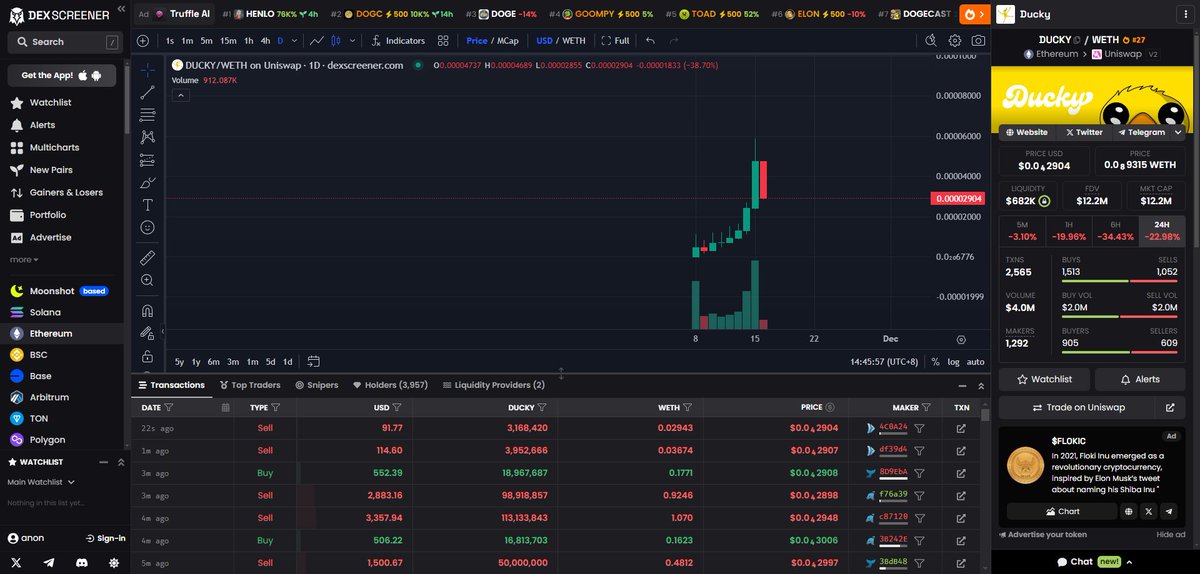Open the Chat panel at bottom right

click(x=1095, y=562)
